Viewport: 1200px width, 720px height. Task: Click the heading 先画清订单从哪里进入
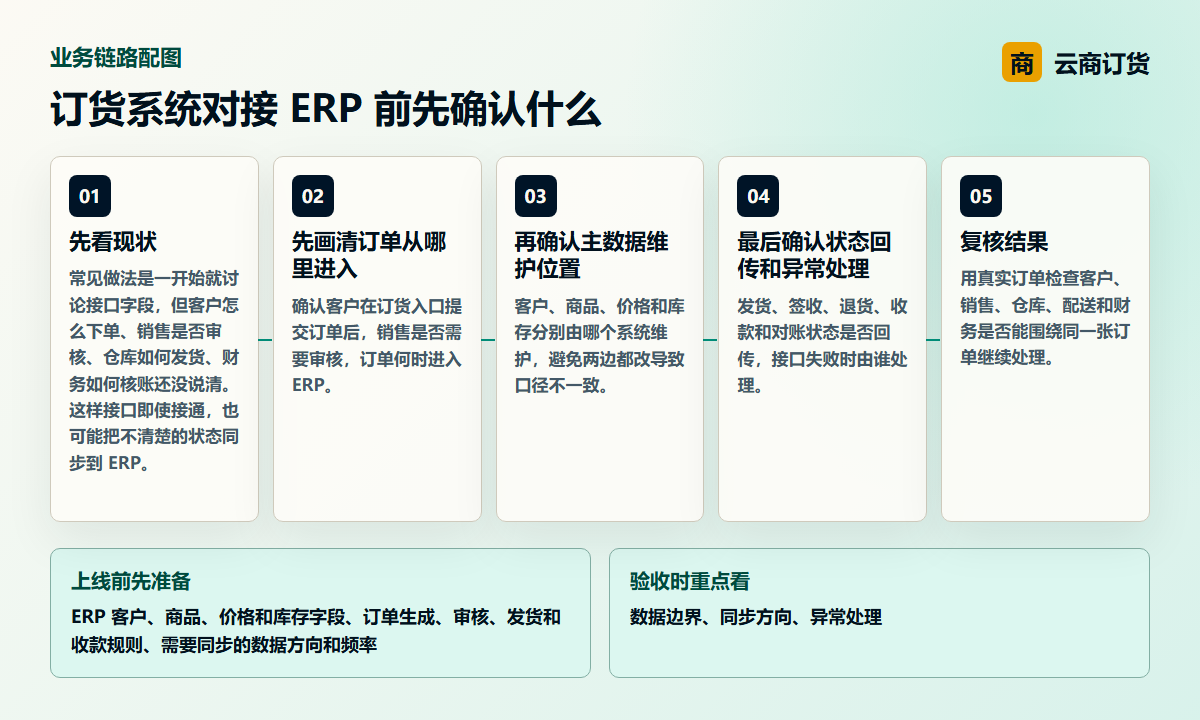(369, 256)
